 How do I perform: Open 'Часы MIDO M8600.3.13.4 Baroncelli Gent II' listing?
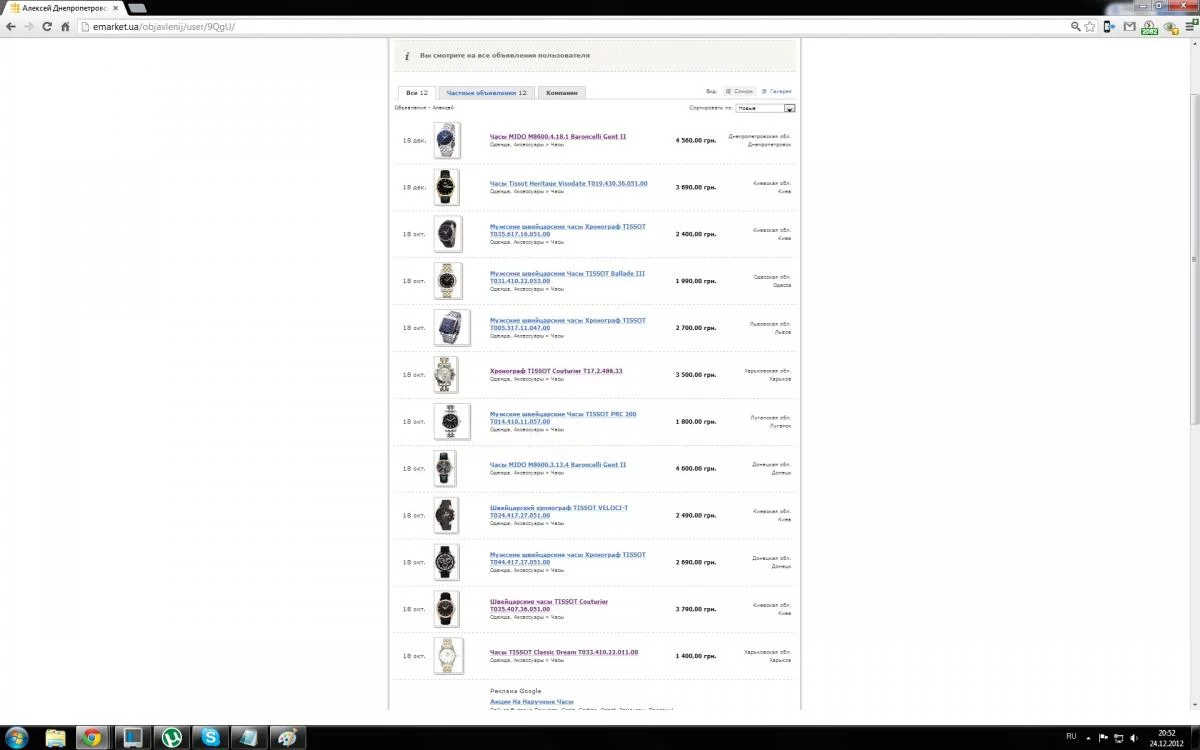pyautogui.click(x=558, y=465)
